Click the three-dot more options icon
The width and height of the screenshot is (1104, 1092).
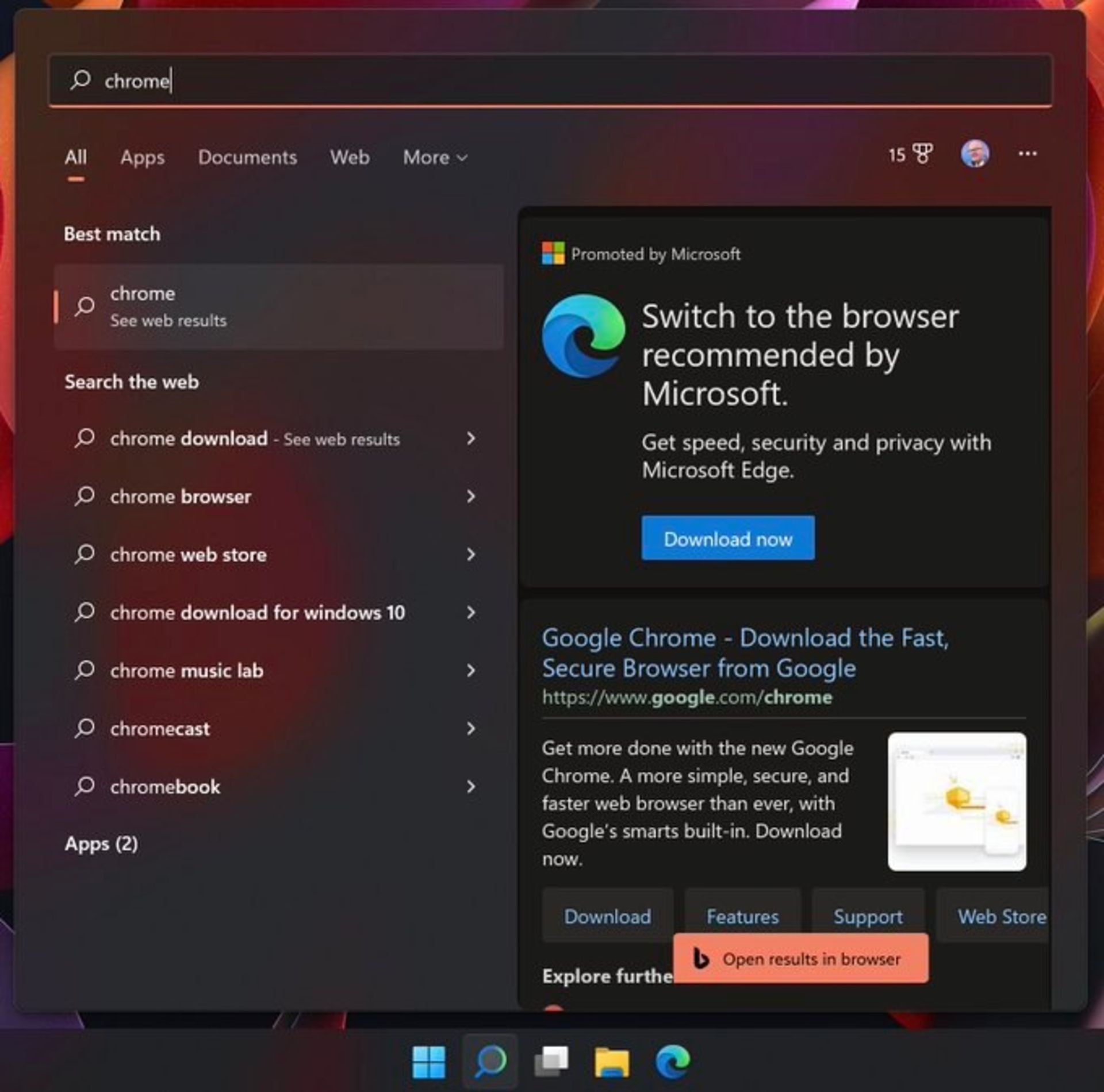tap(1028, 156)
